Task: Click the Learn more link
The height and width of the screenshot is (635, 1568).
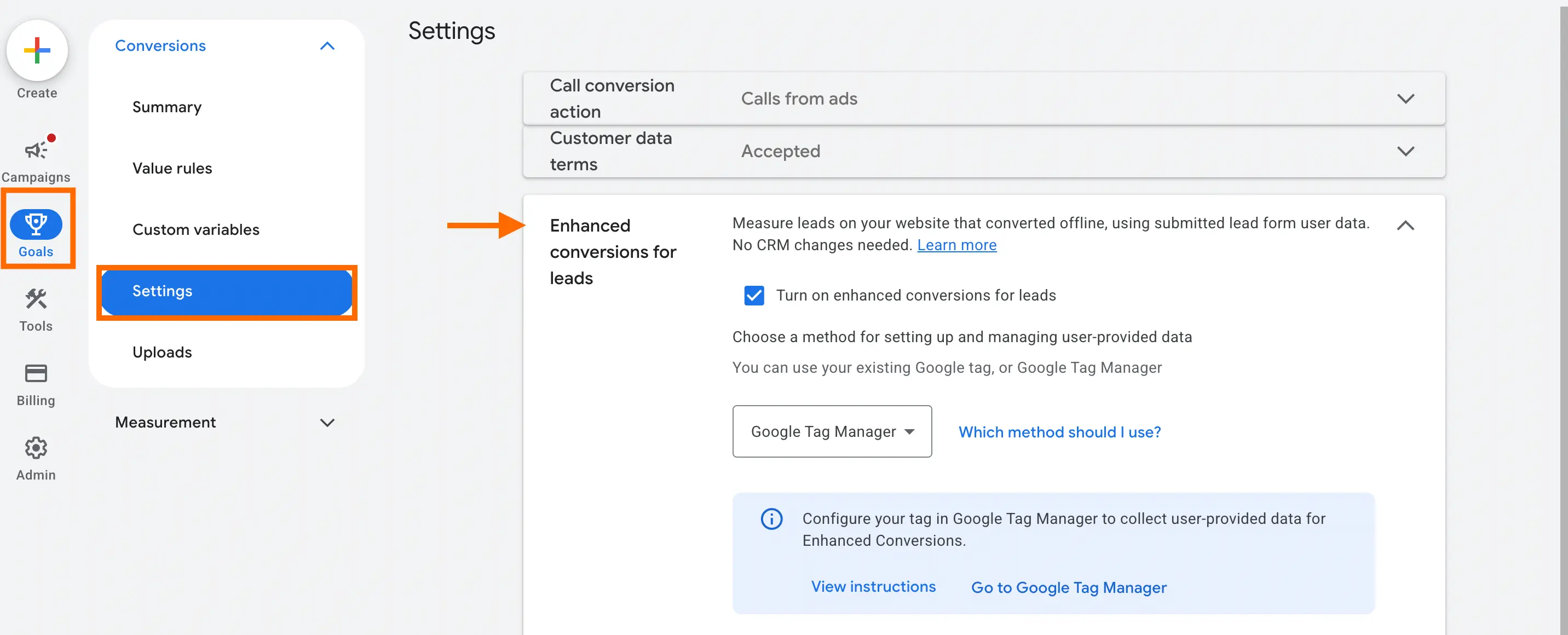Action: coord(957,245)
